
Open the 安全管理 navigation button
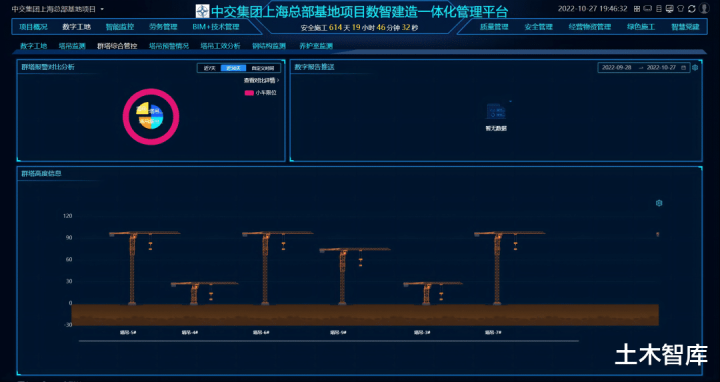(x=538, y=27)
